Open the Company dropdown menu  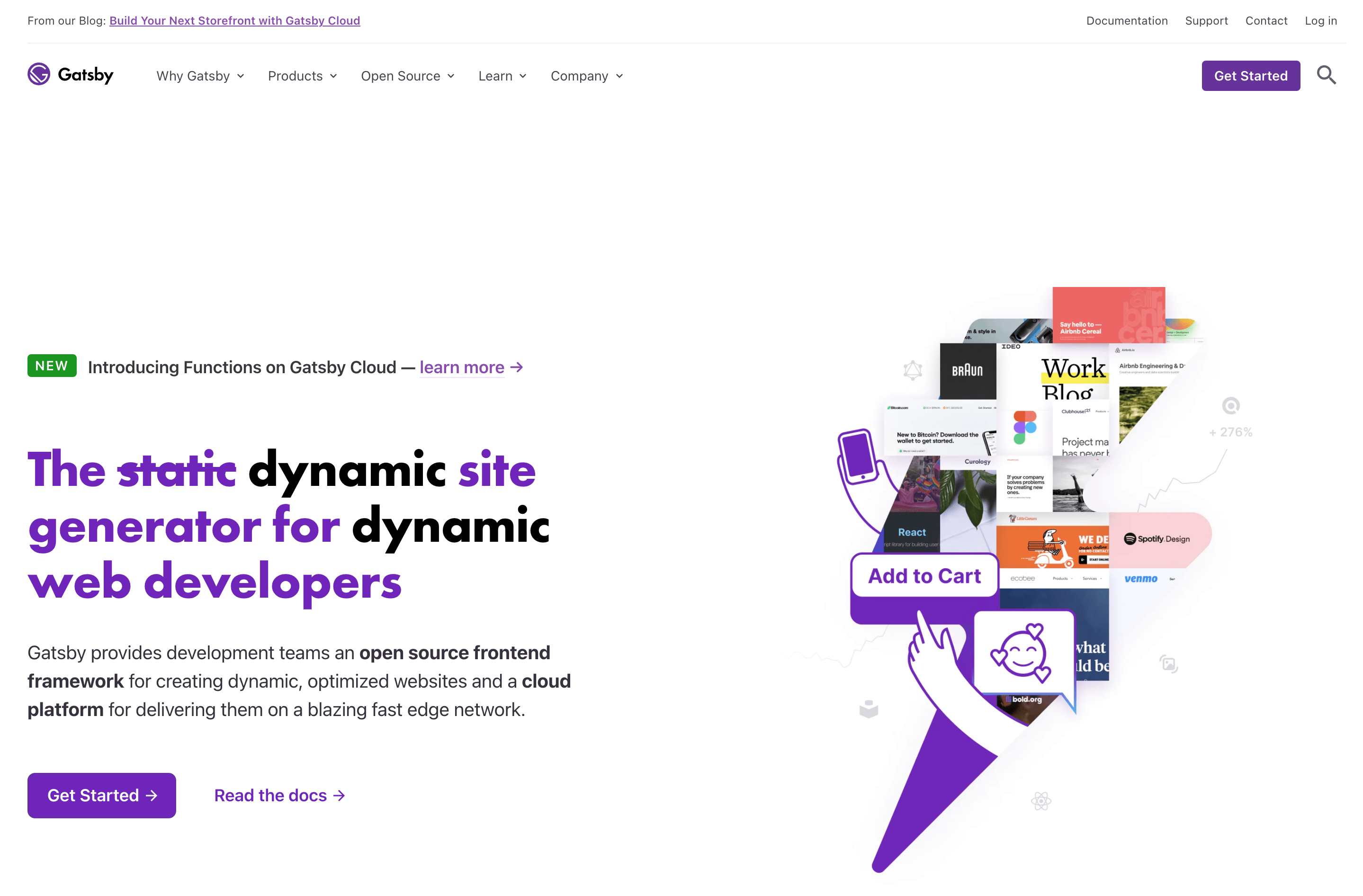tap(586, 76)
